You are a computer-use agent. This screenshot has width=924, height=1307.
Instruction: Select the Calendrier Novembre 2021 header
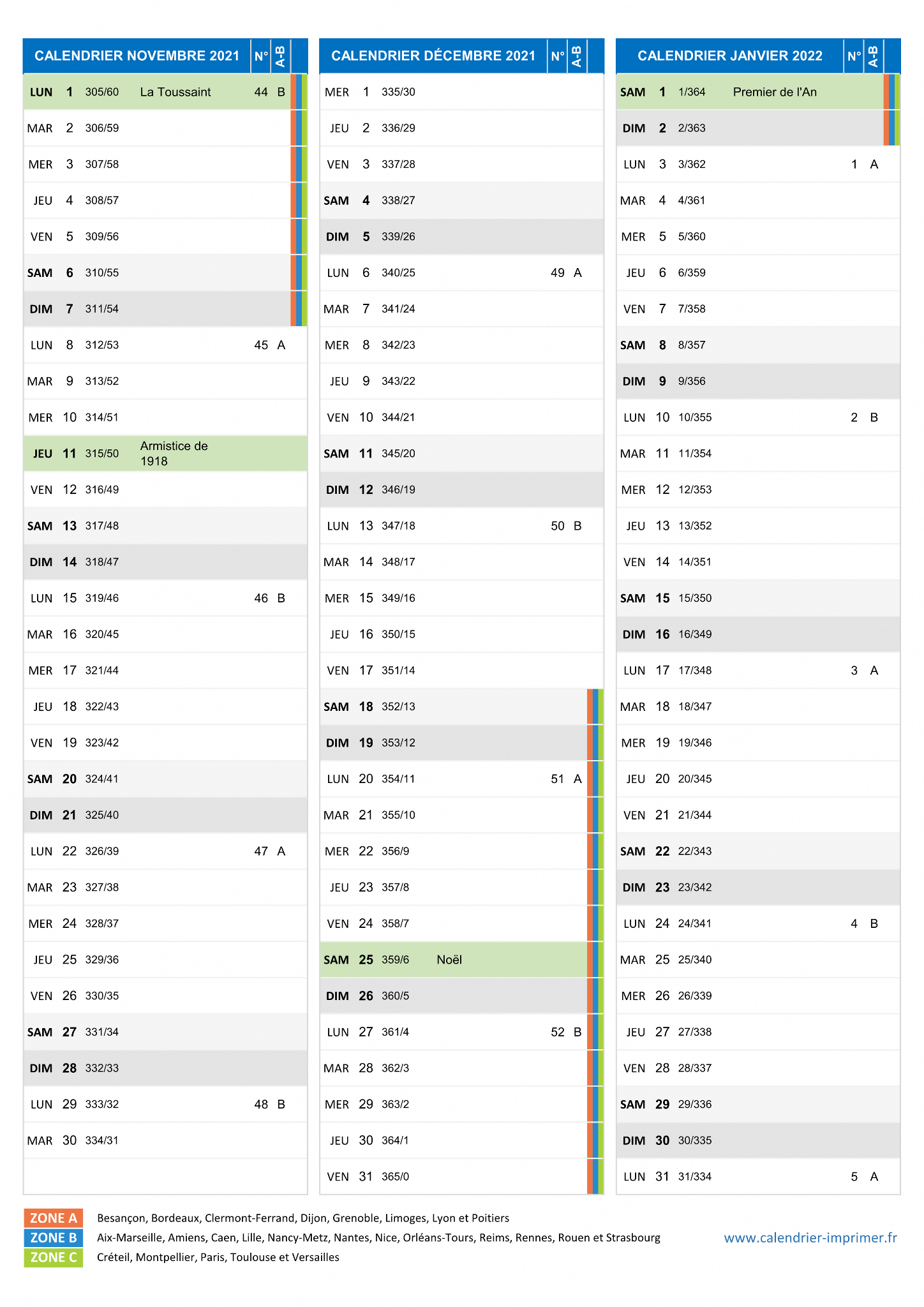(x=137, y=56)
